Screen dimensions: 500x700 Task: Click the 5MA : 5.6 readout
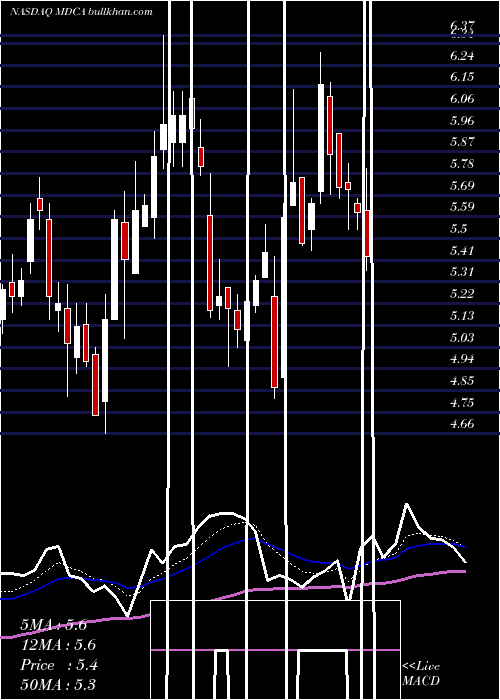pos(54,625)
